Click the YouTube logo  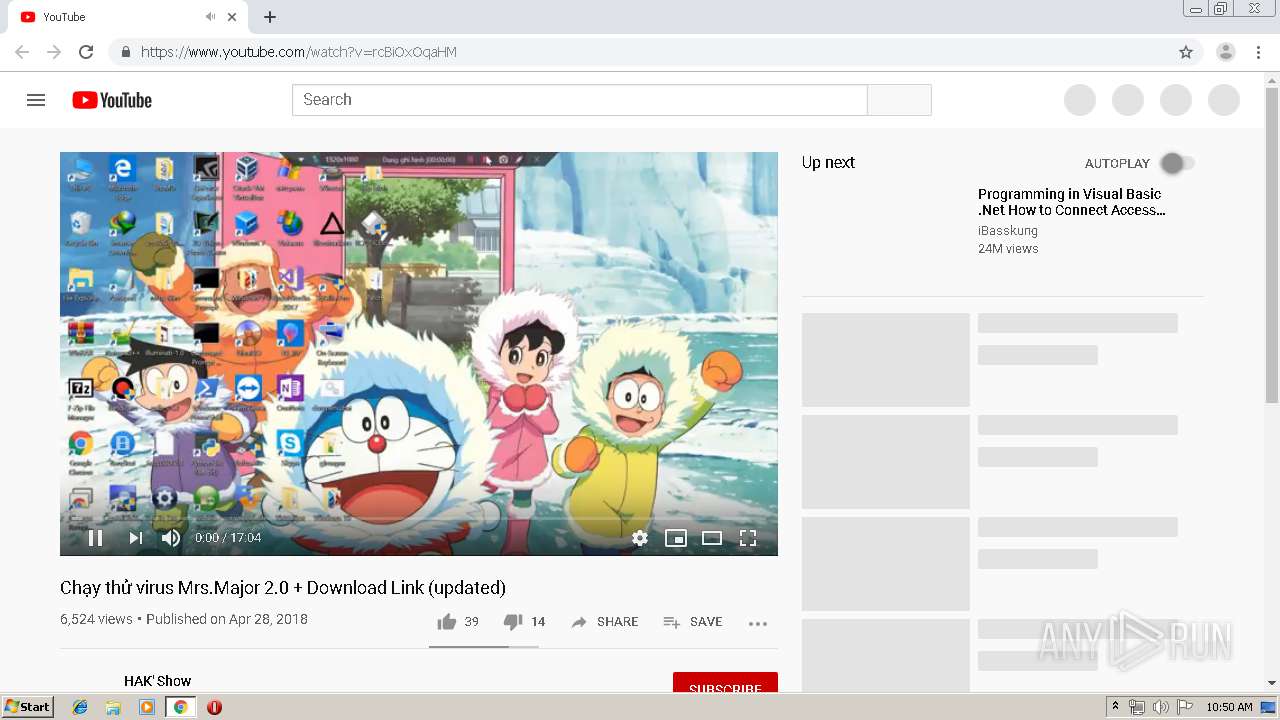point(112,100)
